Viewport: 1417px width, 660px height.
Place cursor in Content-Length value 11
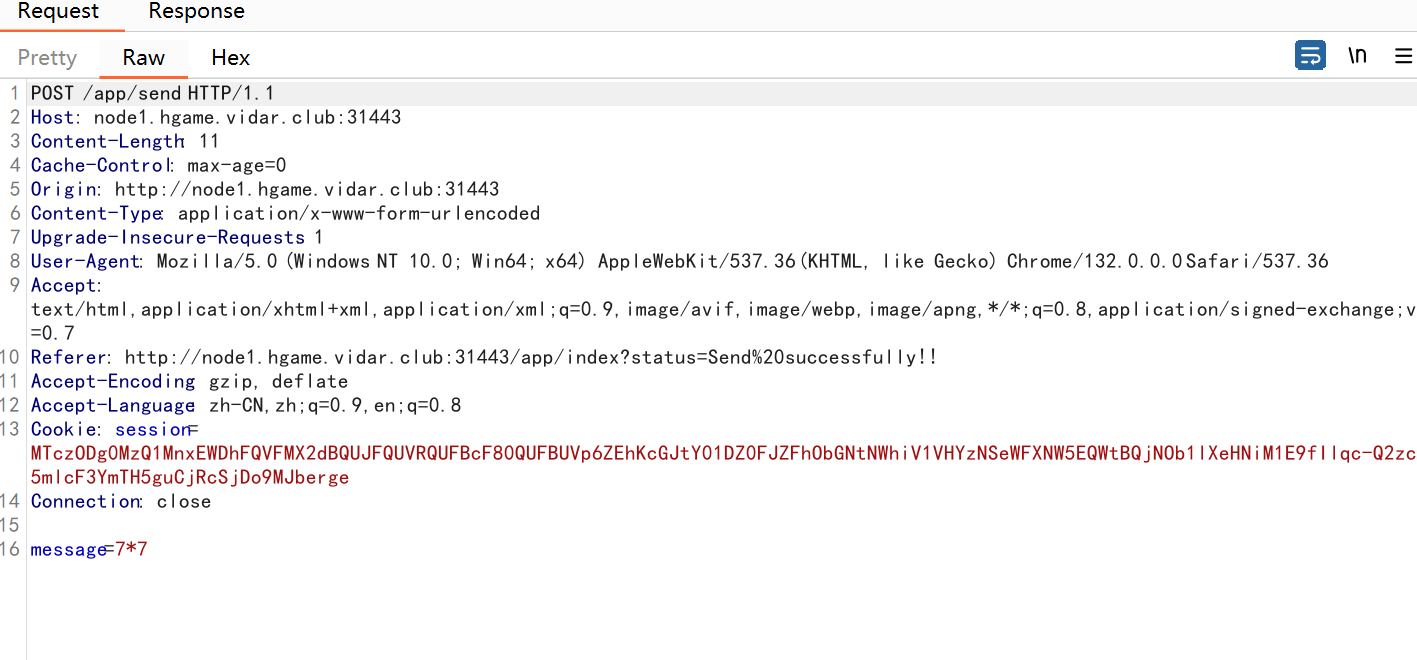coord(209,141)
